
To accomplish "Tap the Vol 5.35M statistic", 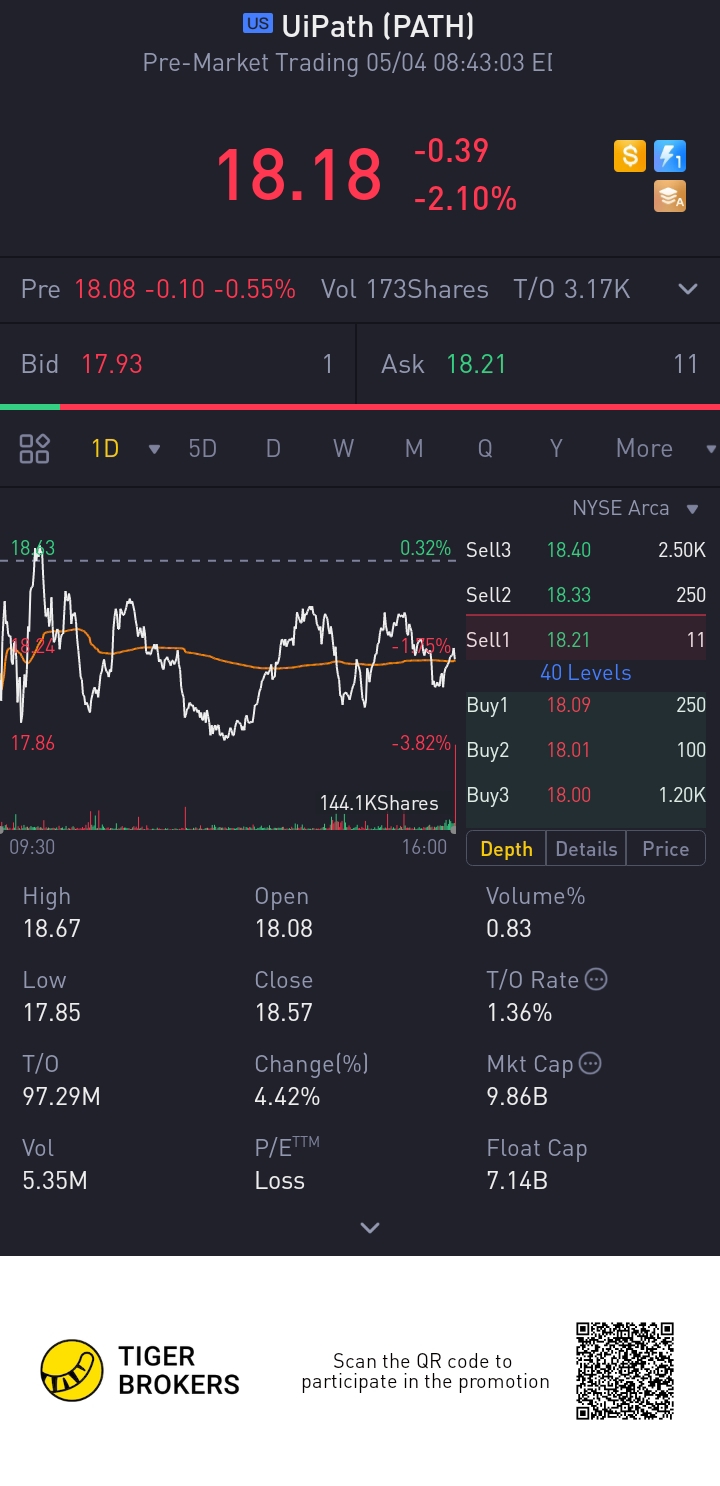I will pyautogui.click(x=55, y=1164).
